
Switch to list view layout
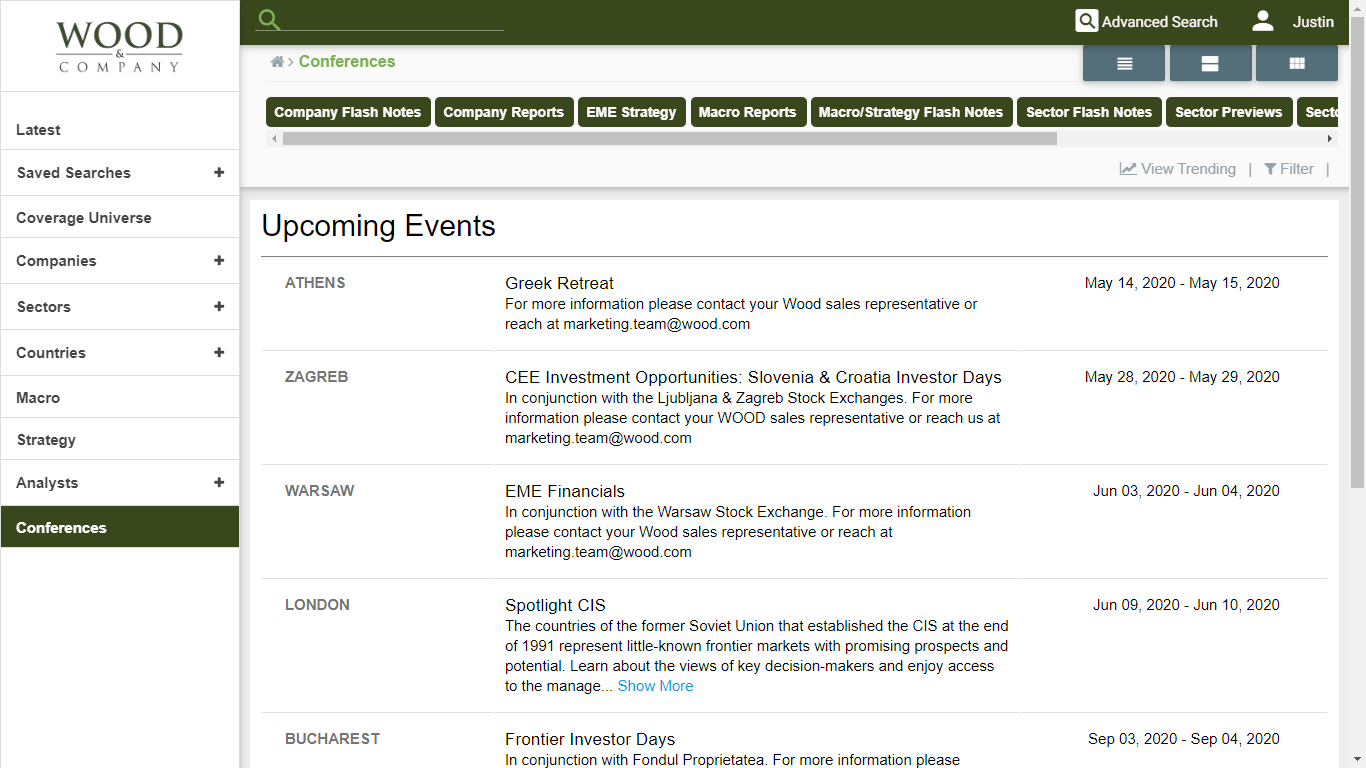1123,62
